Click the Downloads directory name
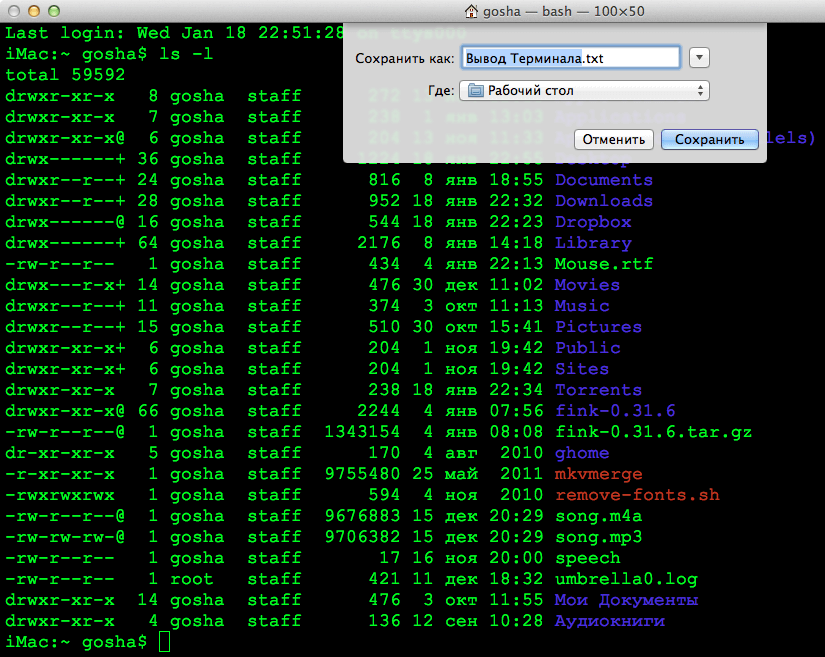This screenshot has width=825, height=657. [x=604, y=201]
